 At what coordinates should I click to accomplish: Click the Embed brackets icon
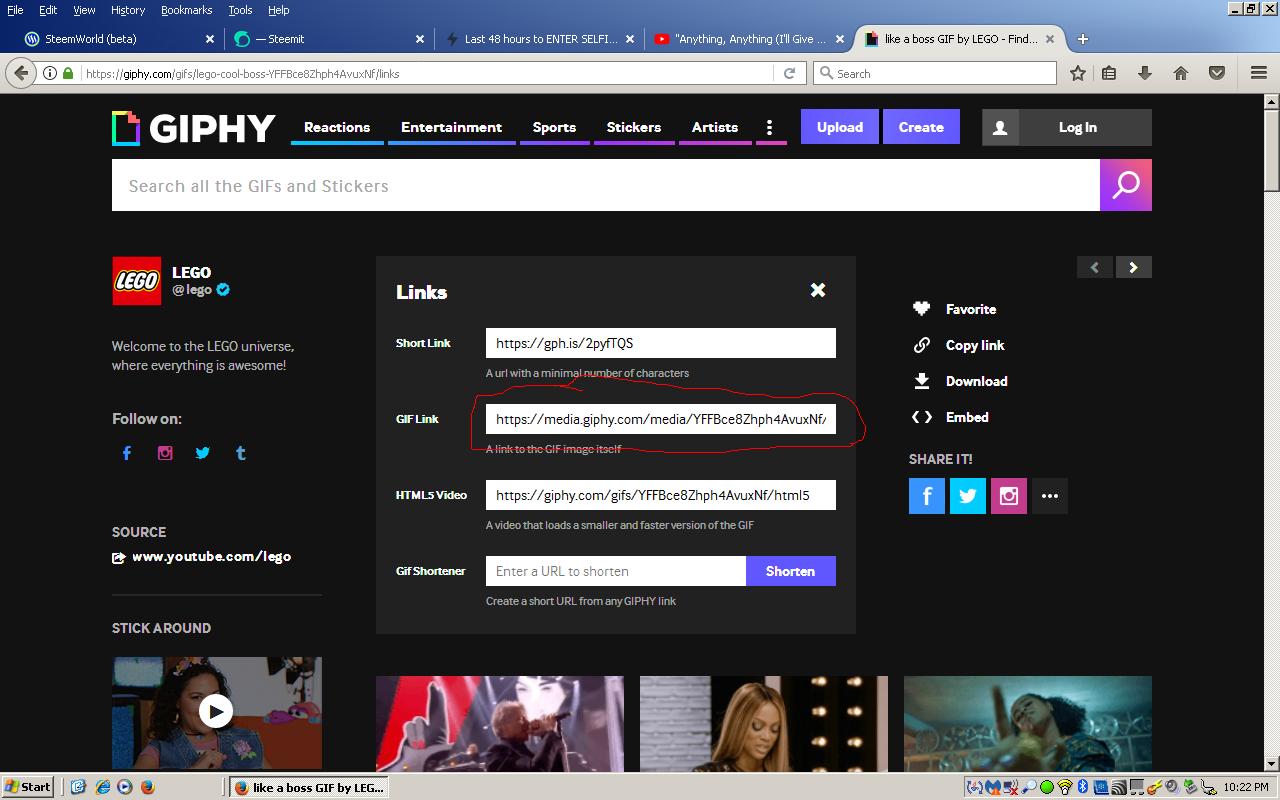(922, 417)
